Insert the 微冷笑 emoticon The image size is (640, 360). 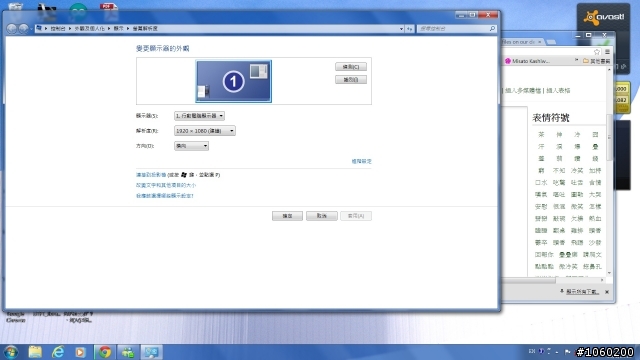pyautogui.click(x=568, y=267)
